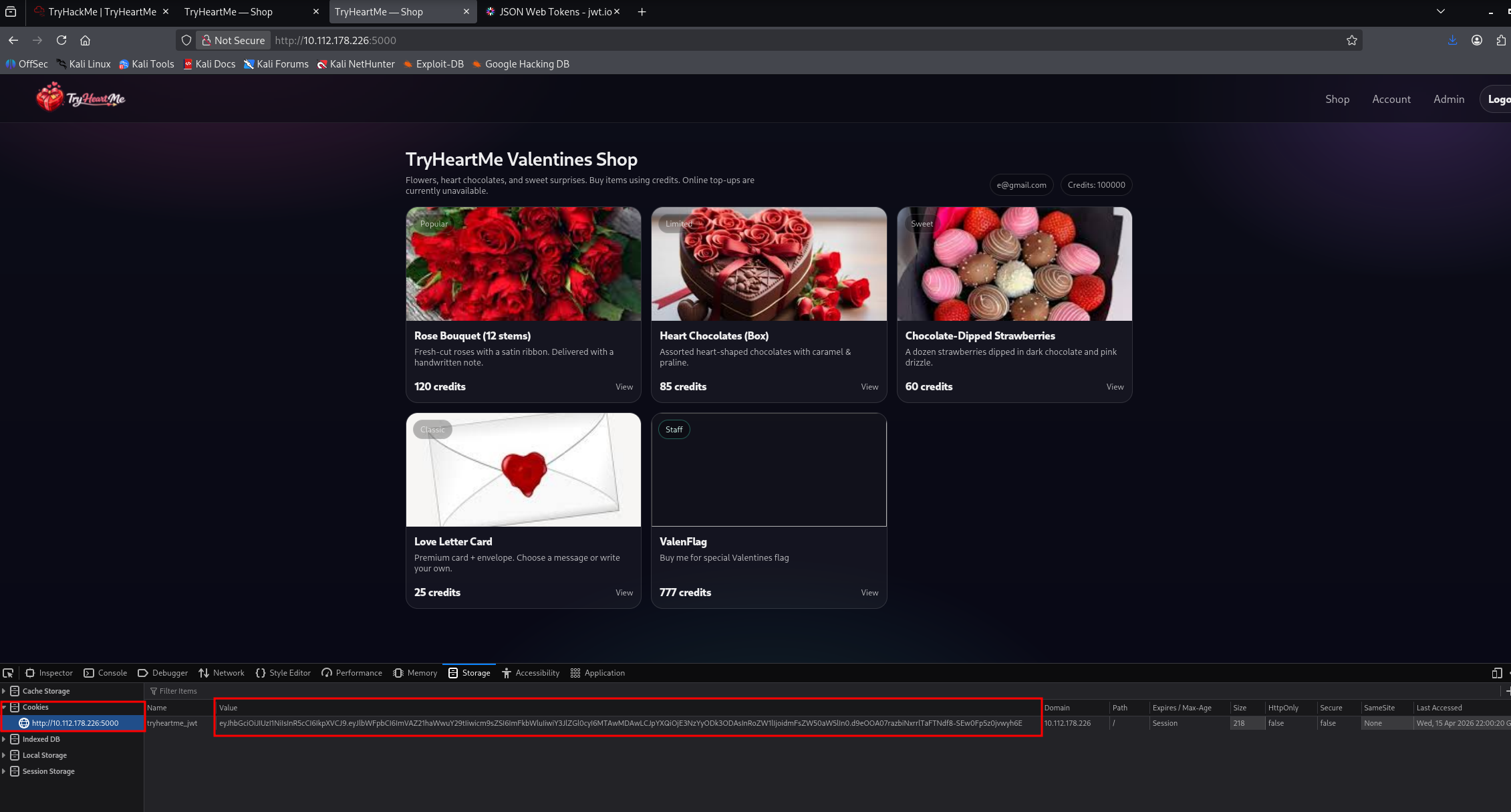Screen dimensions: 1511x812
Task: Click the Credits: 100000 badge
Action: [x=1096, y=185]
